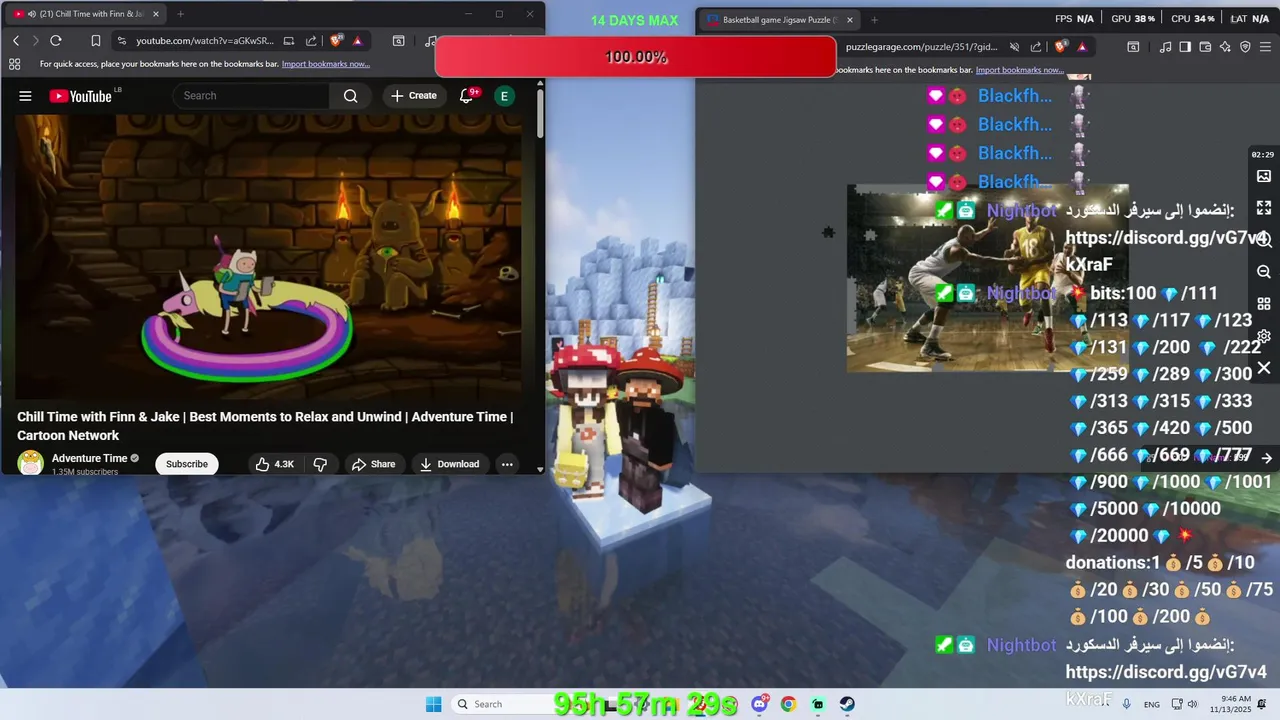
Task: Dislike the Adventure Time video
Action: click(x=320, y=464)
